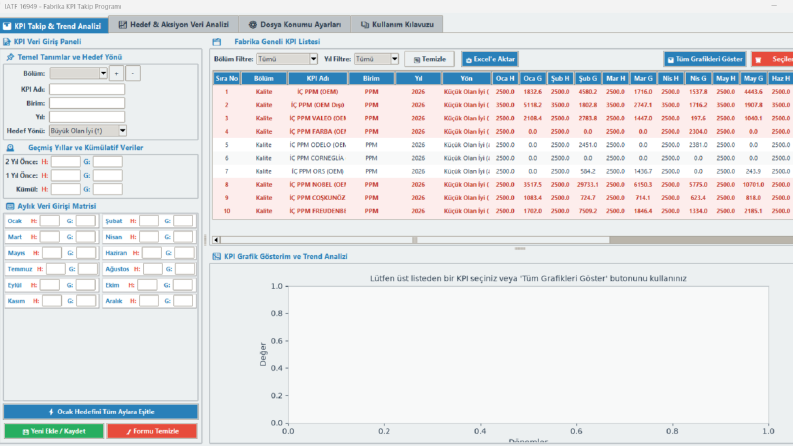Click the Kümül H field
The height and width of the screenshot is (446, 793).
[65, 189]
